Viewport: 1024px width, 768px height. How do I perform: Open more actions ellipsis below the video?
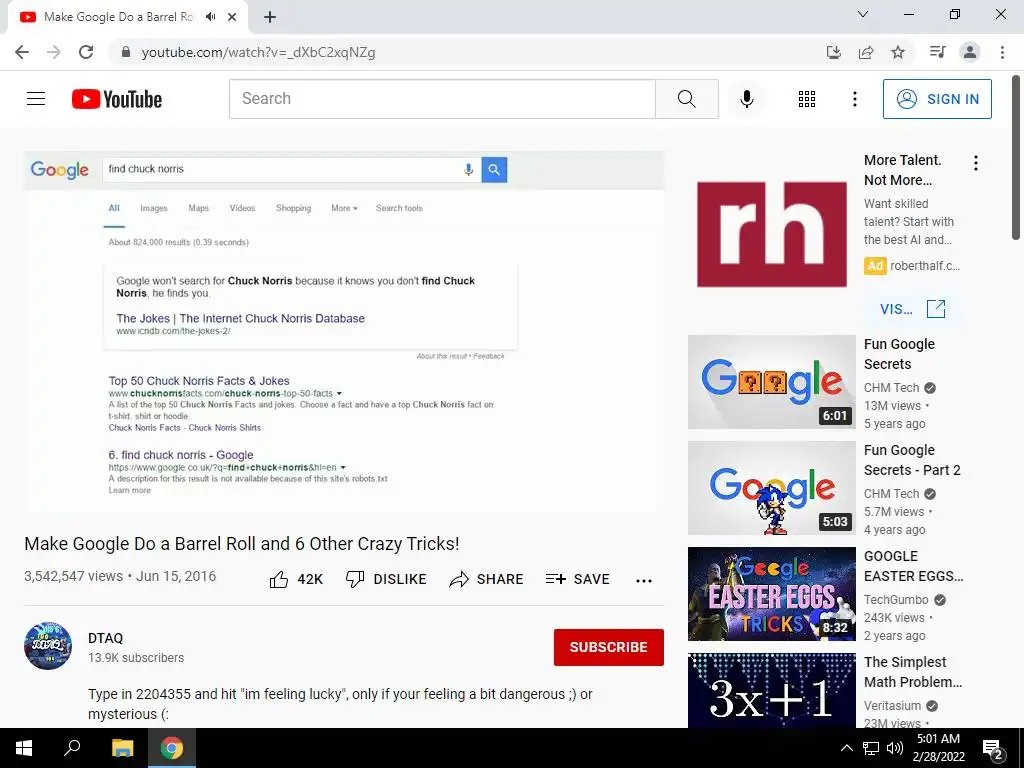pyautogui.click(x=644, y=581)
